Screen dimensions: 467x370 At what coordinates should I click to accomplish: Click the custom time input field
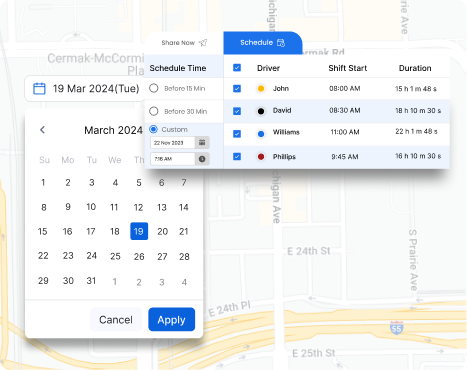tap(172, 159)
